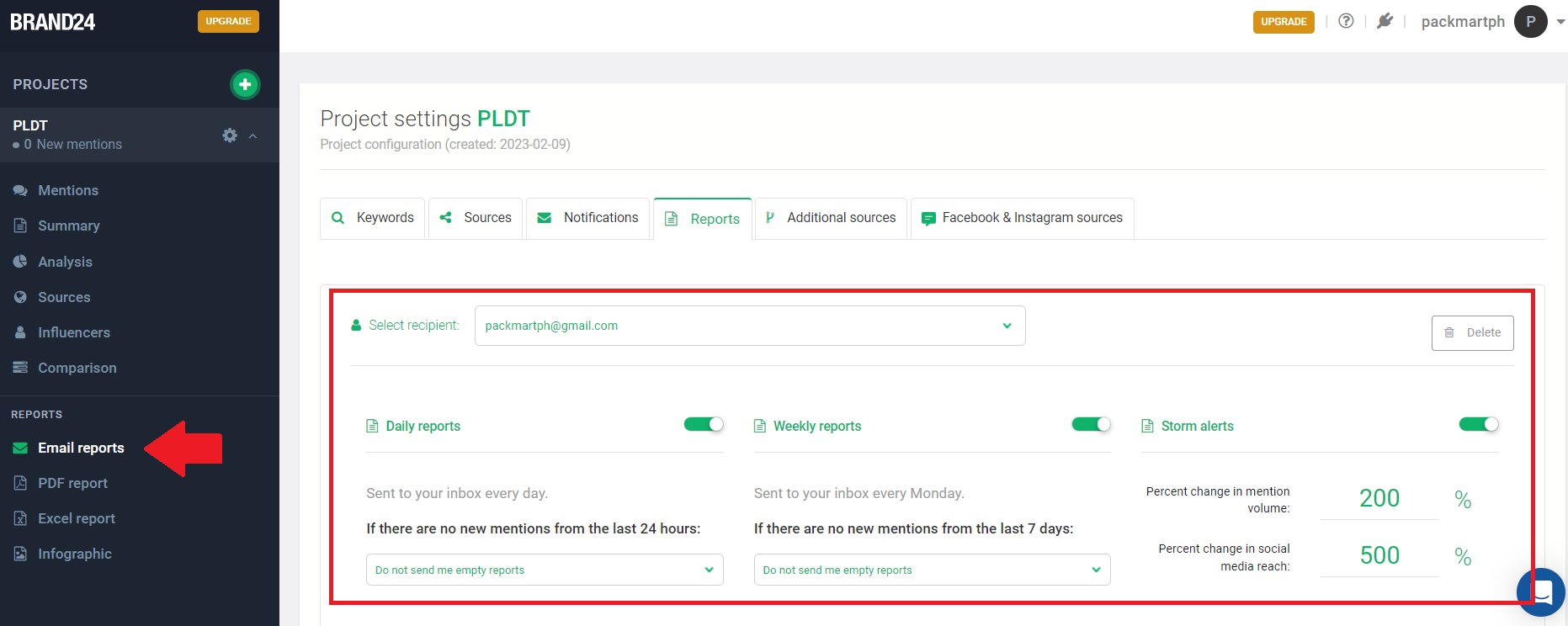Click the BRAND24 logo
The height and width of the screenshot is (626, 1568).
click(52, 22)
